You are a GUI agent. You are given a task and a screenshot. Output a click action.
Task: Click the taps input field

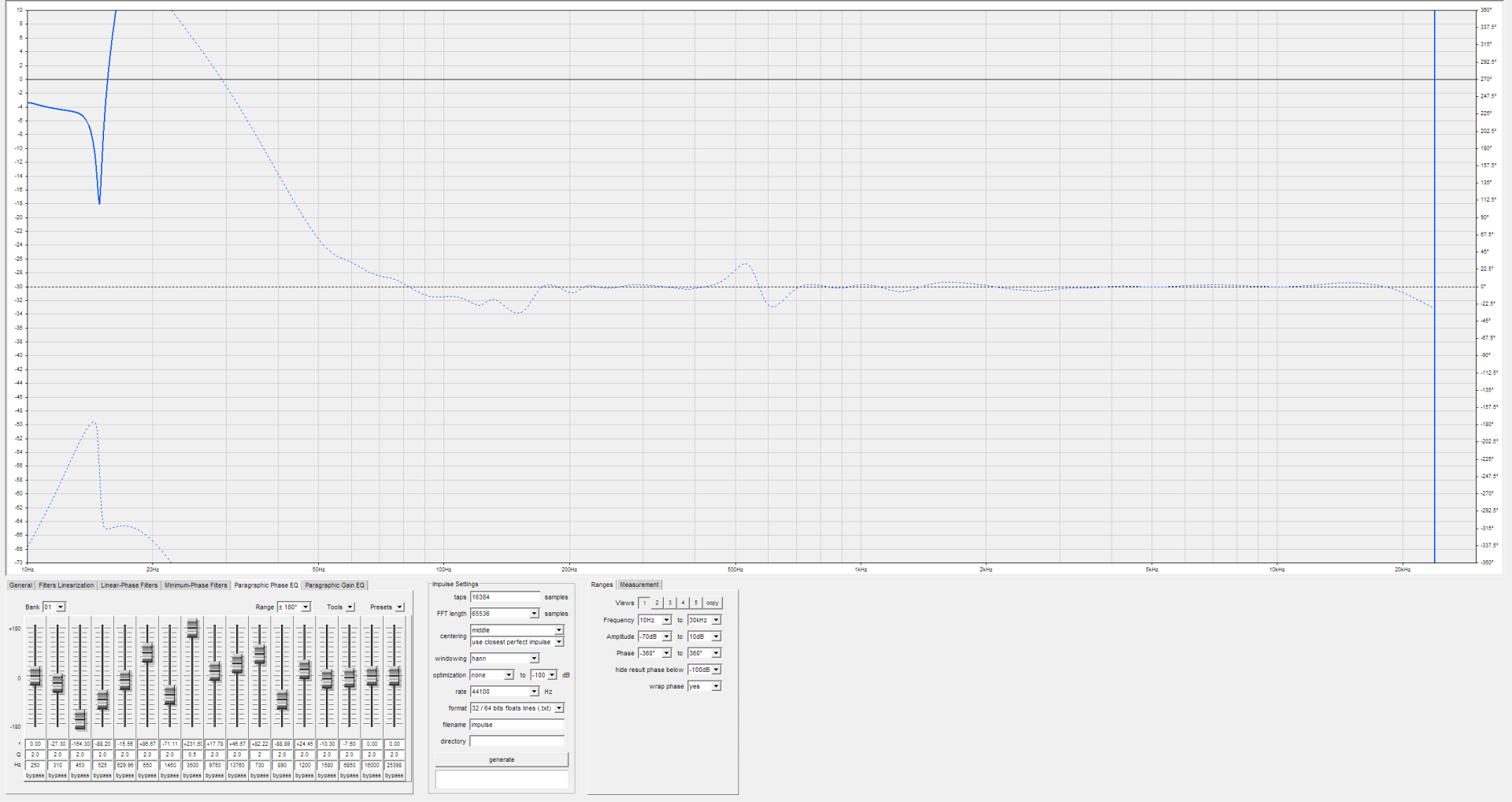tap(505, 597)
